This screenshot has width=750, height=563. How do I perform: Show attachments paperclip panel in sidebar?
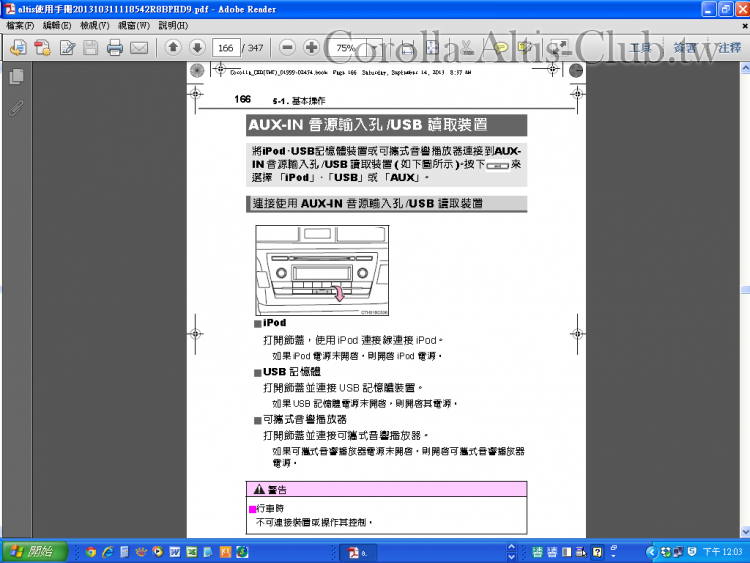16,108
